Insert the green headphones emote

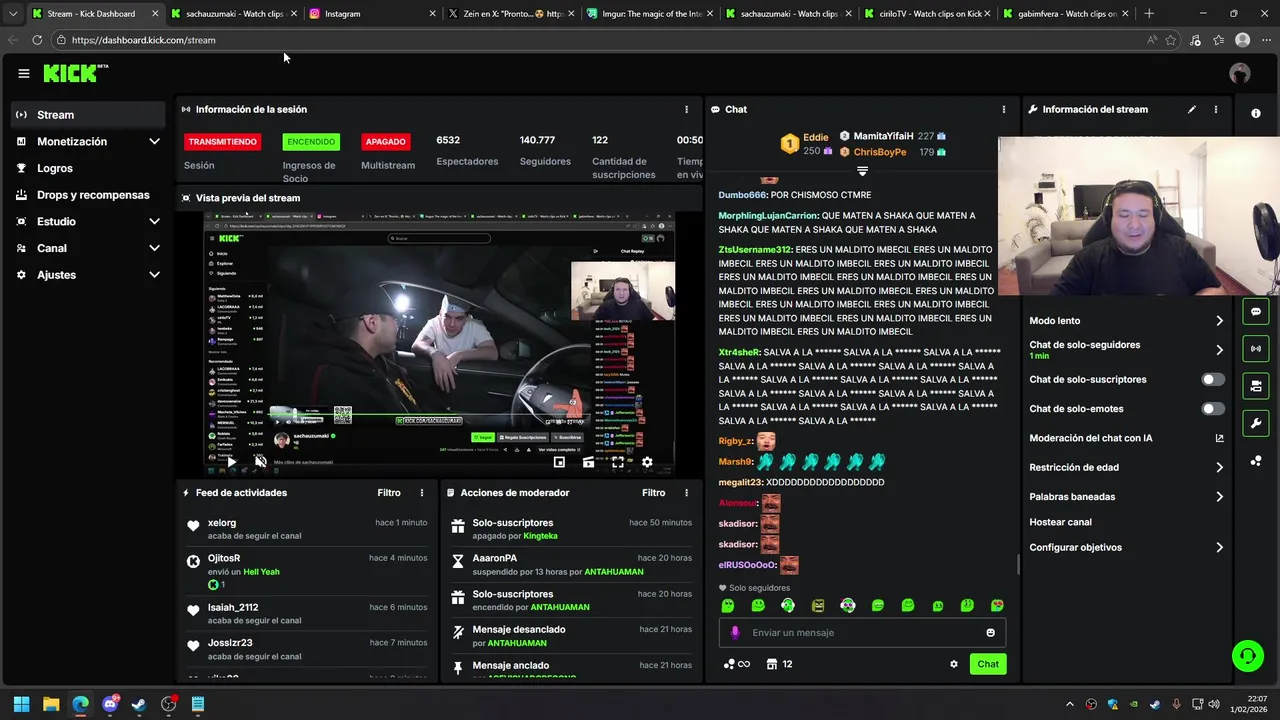[788, 606]
